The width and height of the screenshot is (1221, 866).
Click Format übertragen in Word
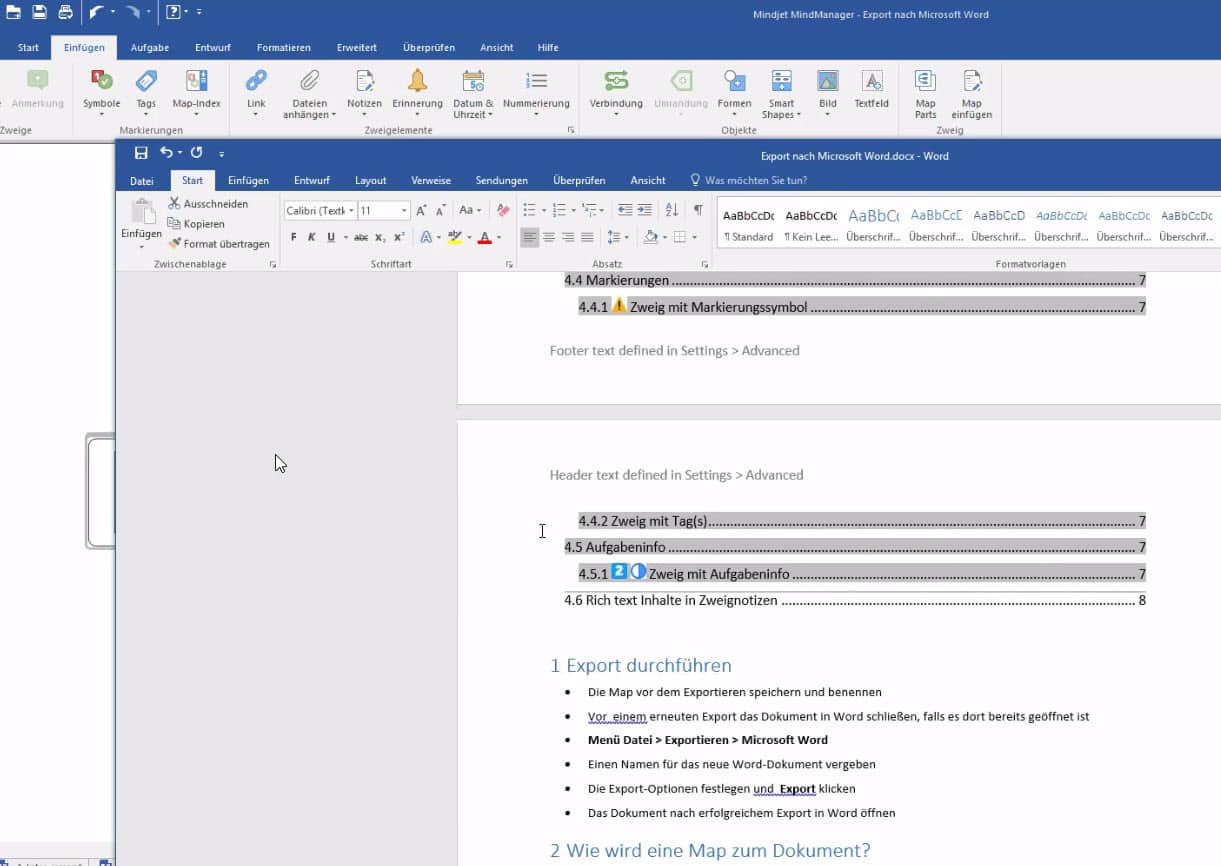click(x=219, y=244)
